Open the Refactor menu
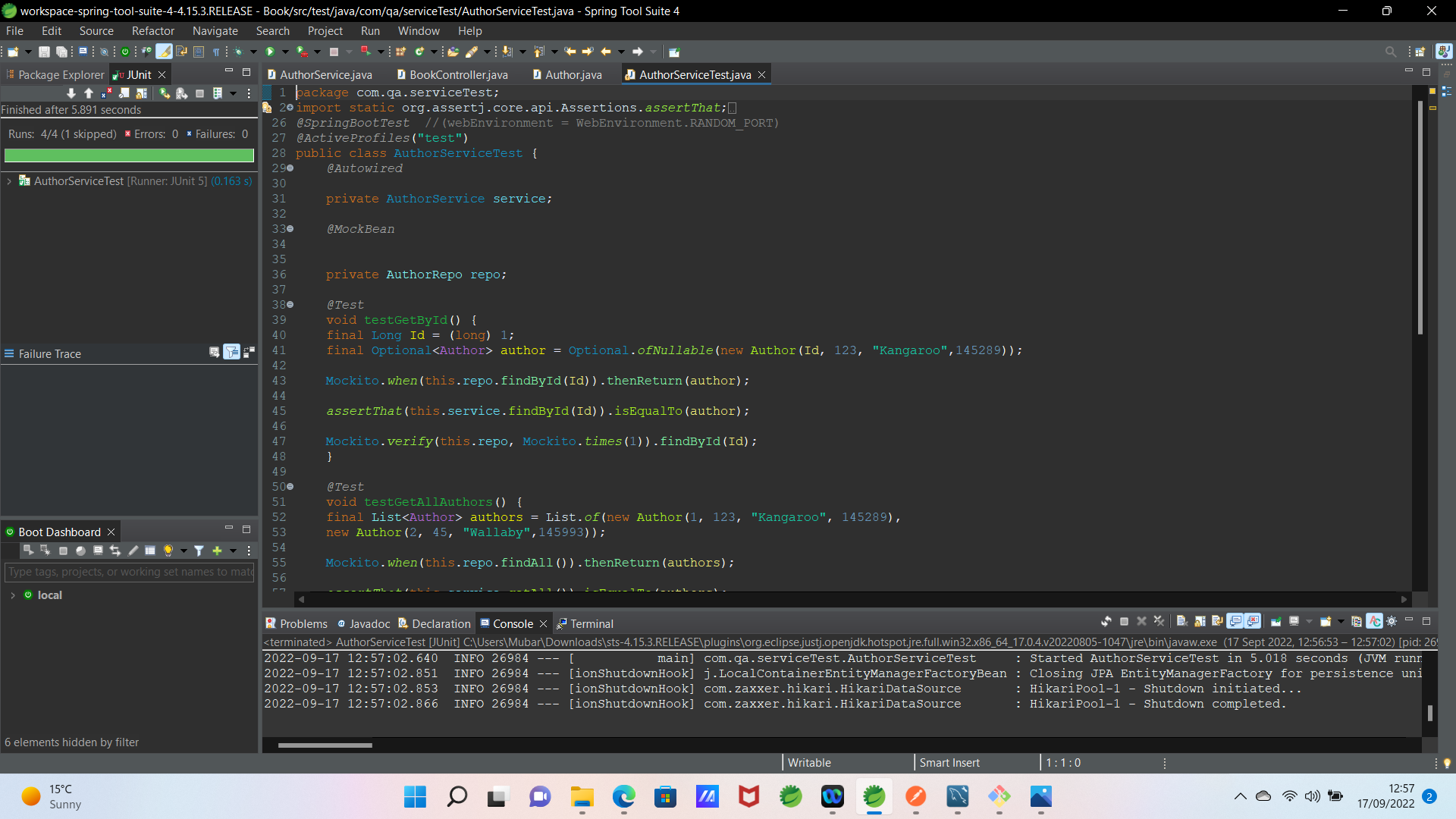This screenshot has width=1456, height=819. coord(152,31)
